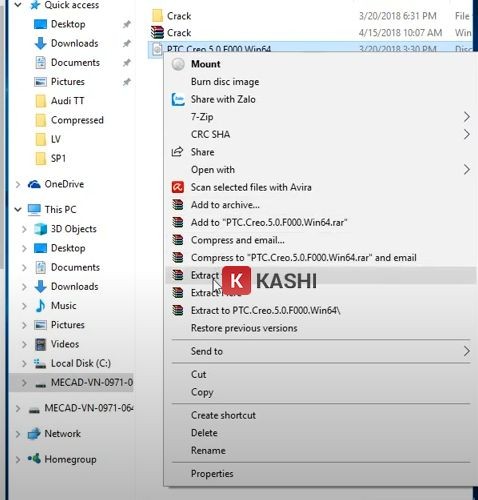
Task: Expand the Send to submenu arrow
Action: click(467, 351)
